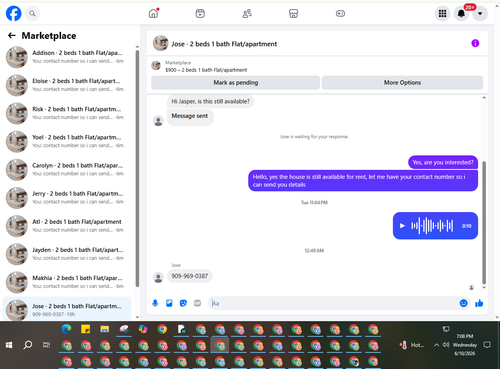
Task: Open Atl conversation in list
Action: [67, 226]
